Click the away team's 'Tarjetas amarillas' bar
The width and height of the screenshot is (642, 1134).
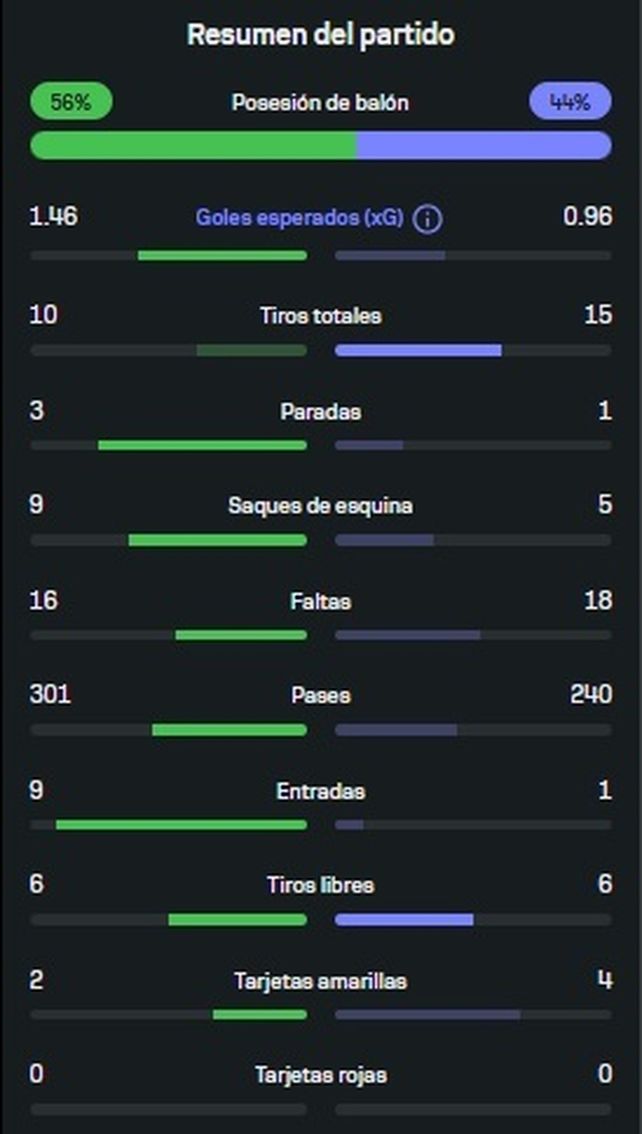(470, 1014)
